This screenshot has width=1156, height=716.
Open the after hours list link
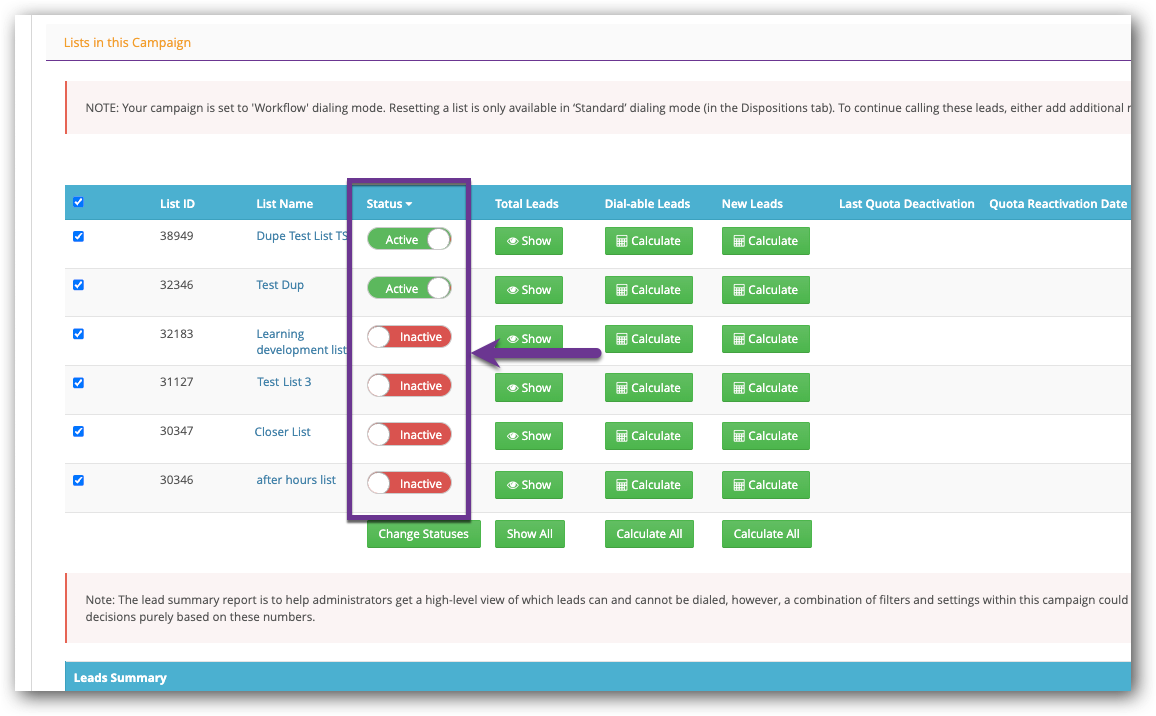click(296, 480)
